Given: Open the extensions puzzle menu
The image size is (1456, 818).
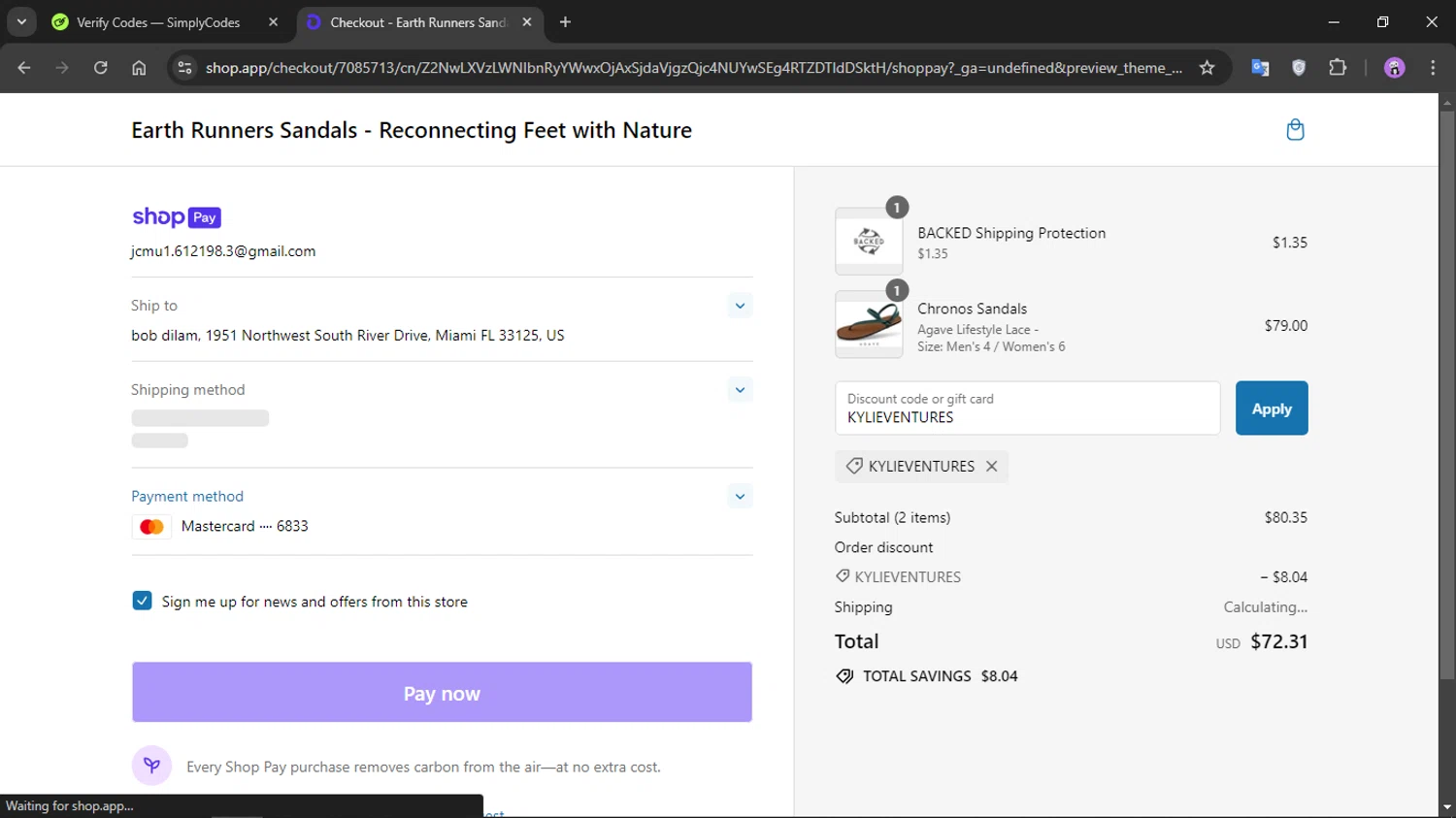Looking at the screenshot, I should click(1338, 68).
